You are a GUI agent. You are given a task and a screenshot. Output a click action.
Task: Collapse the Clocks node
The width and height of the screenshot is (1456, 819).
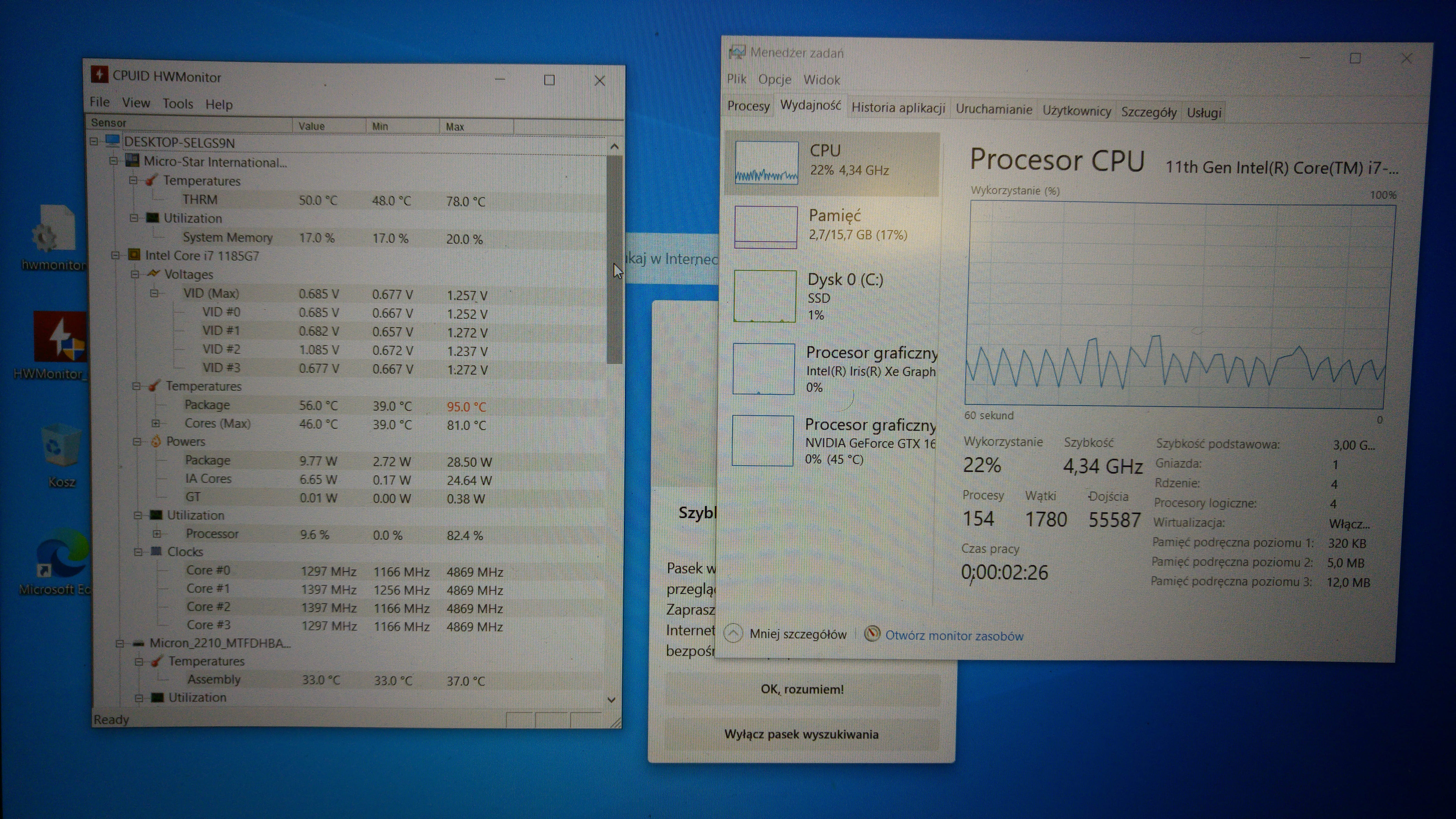[138, 552]
